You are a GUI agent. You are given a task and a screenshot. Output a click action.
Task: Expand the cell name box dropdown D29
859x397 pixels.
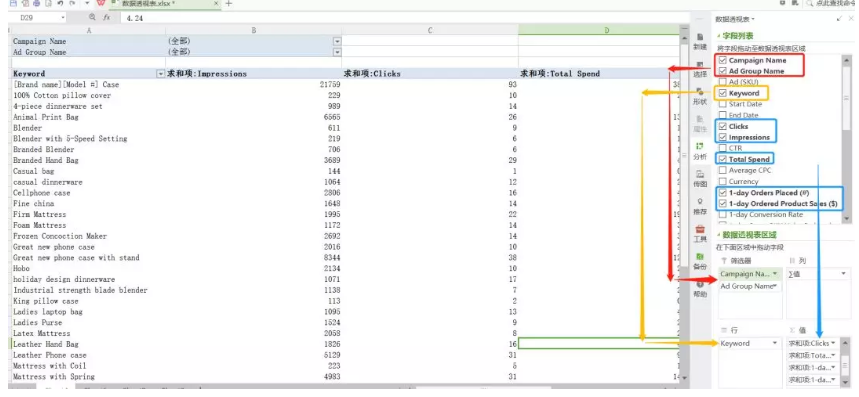pos(63,18)
